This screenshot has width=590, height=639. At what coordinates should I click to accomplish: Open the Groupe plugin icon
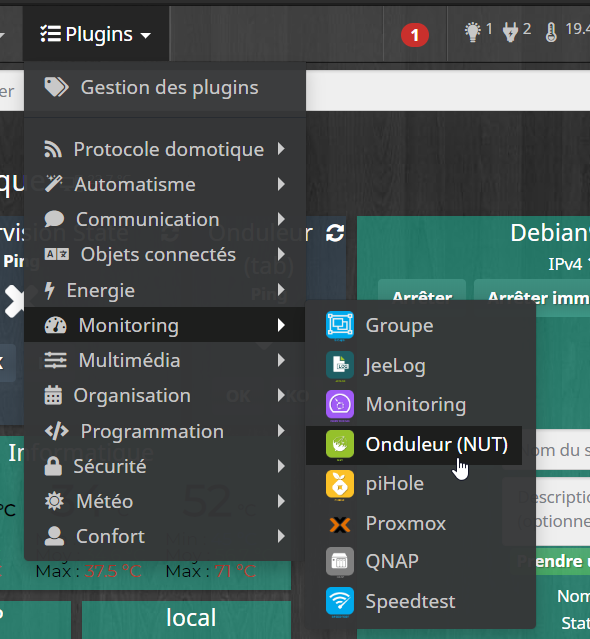click(339, 325)
